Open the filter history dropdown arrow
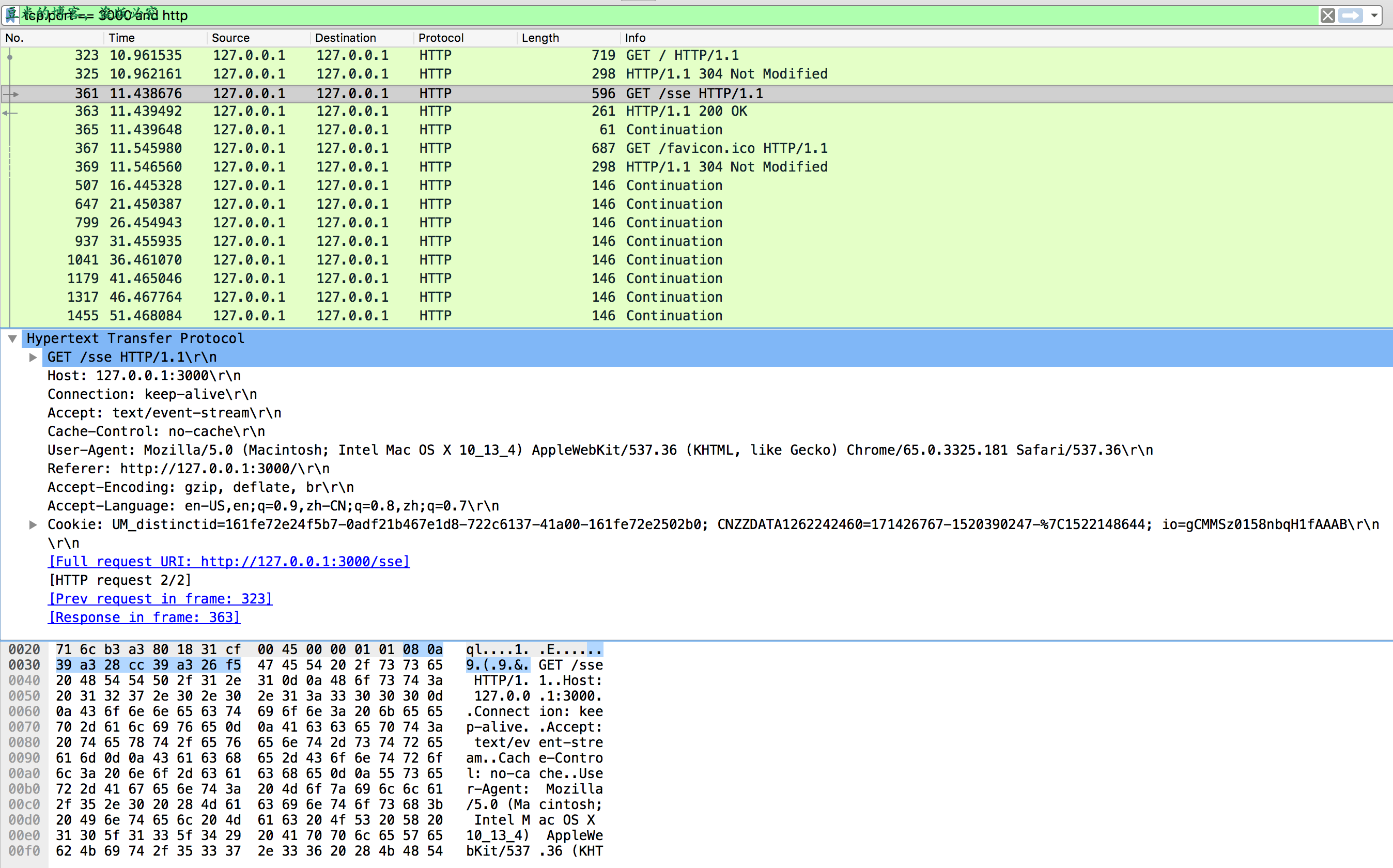1393x868 pixels. (1374, 16)
